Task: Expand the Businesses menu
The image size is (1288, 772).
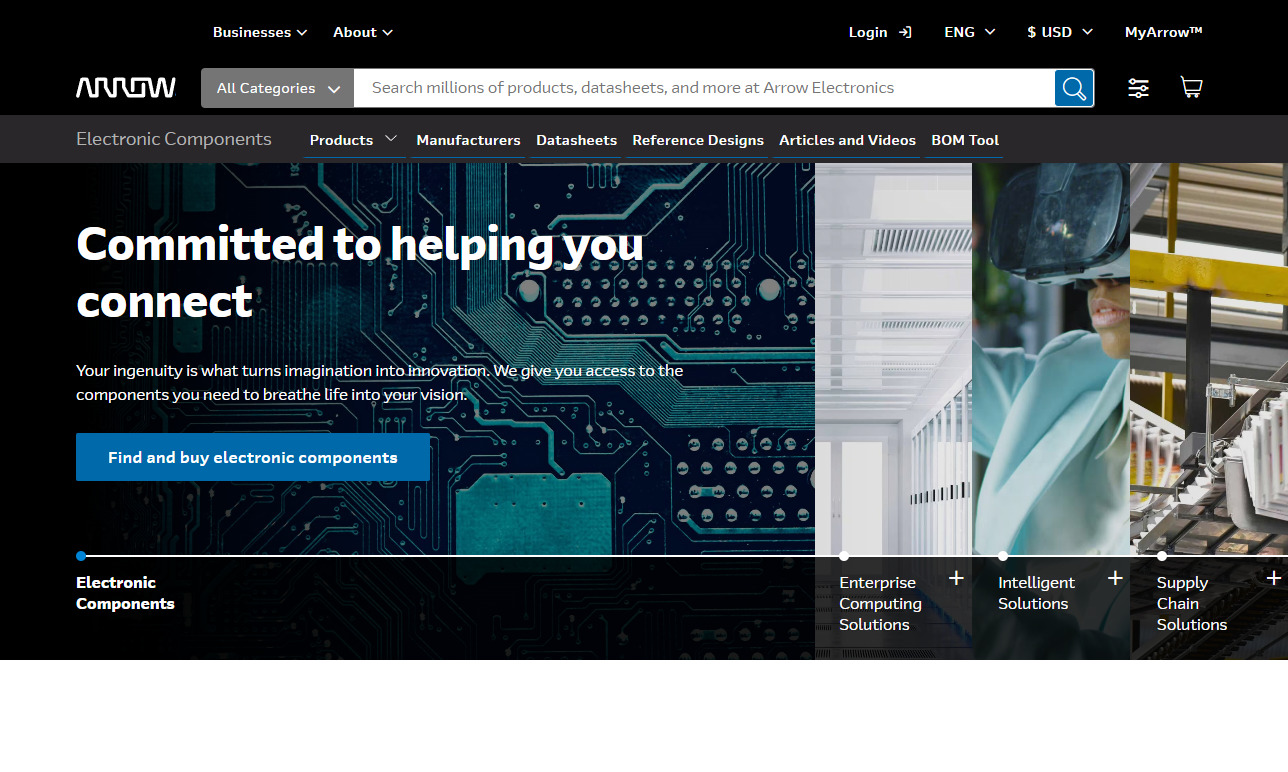Action: point(260,32)
